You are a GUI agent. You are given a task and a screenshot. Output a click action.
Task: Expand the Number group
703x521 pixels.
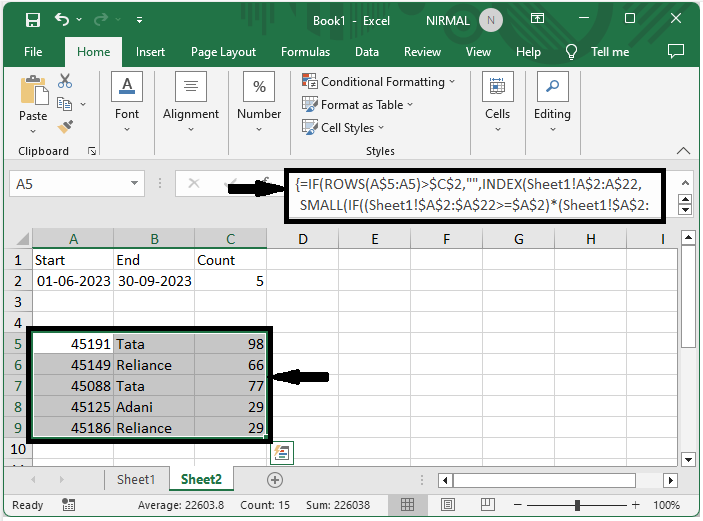coord(259,102)
